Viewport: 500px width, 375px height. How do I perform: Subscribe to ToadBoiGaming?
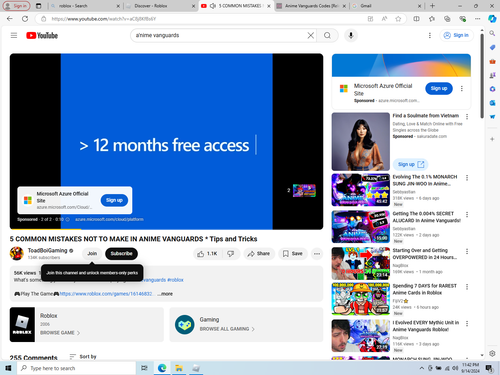121,254
